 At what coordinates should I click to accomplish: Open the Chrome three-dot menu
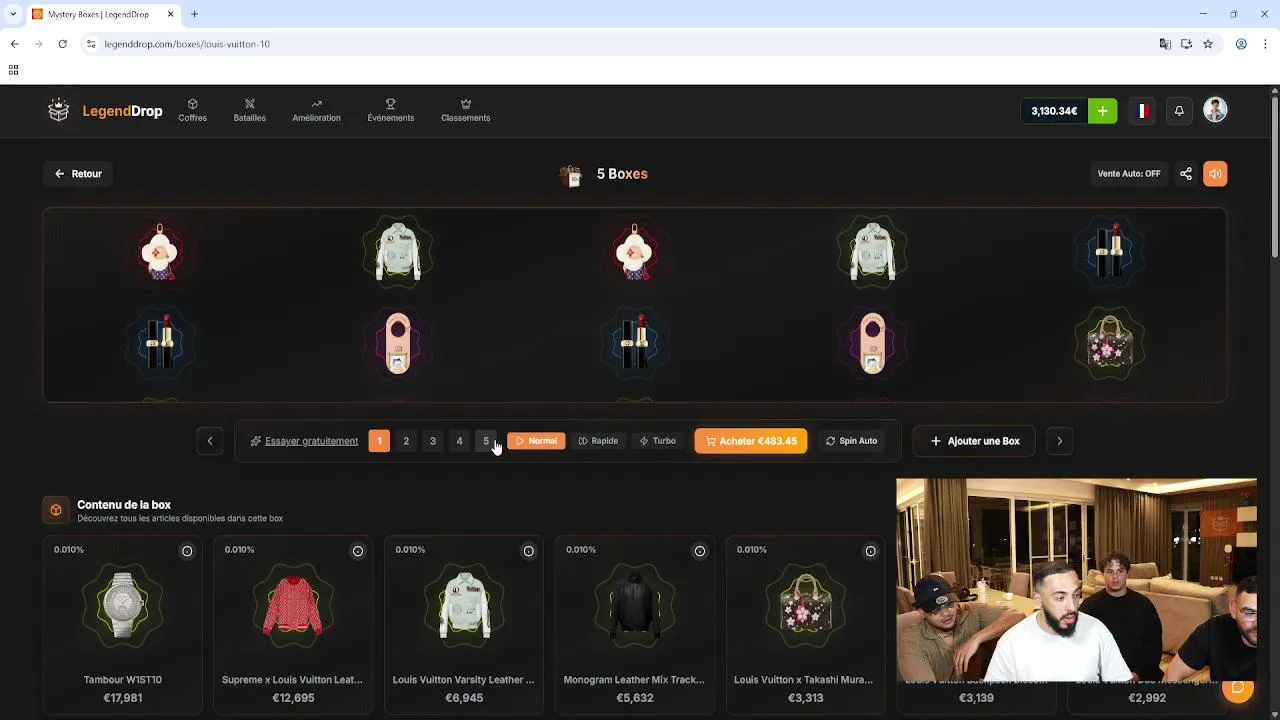pyautogui.click(x=1266, y=44)
